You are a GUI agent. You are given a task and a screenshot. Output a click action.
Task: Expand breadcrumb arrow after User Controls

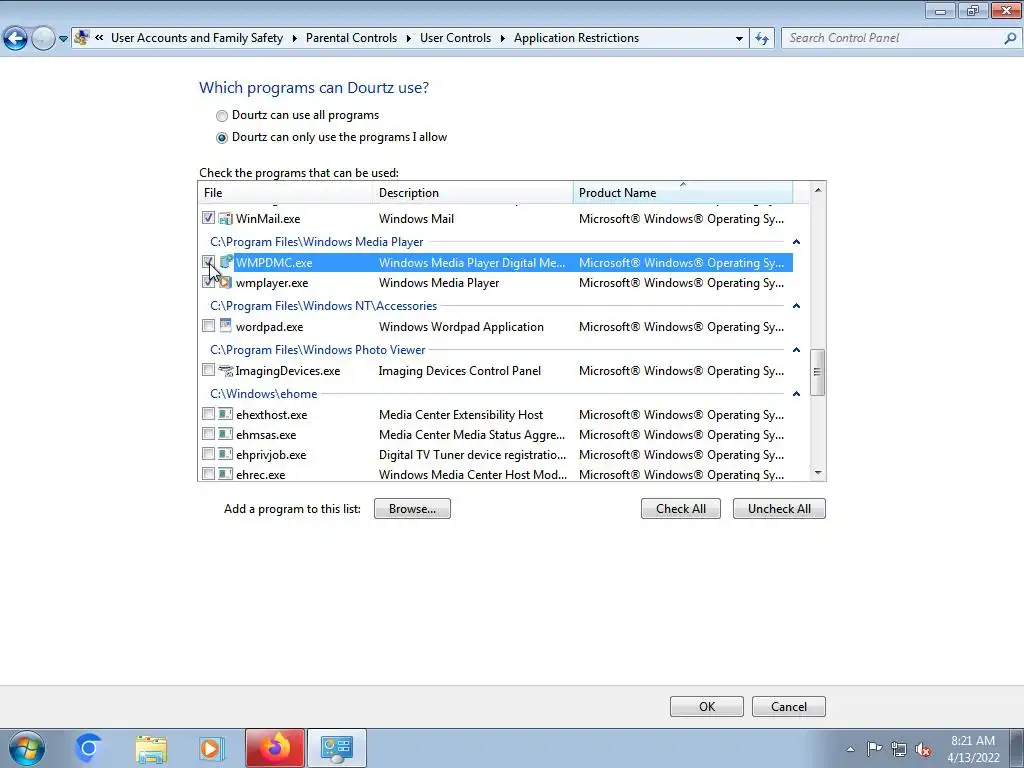[x=503, y=39]
